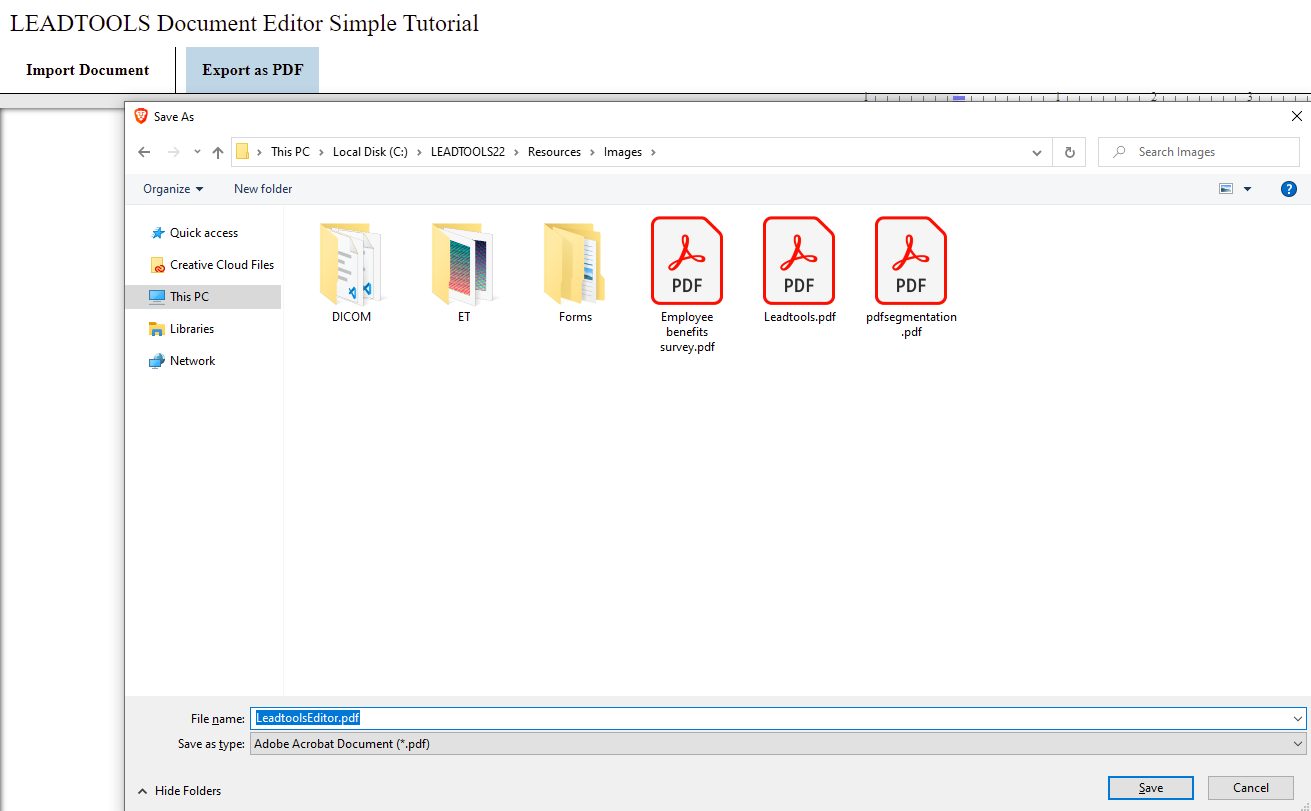The width and height of the screenshot is (1311, 811).
Task: Click LEADTOOLS22 breadcrumb segment
Action: tap(468, 152)
